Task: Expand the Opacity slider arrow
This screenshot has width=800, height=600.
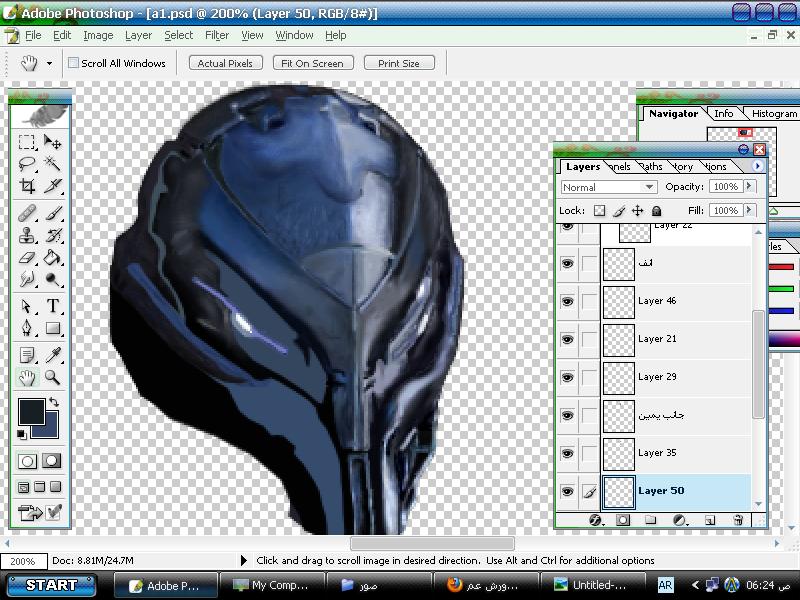Action: click(750, 187)
